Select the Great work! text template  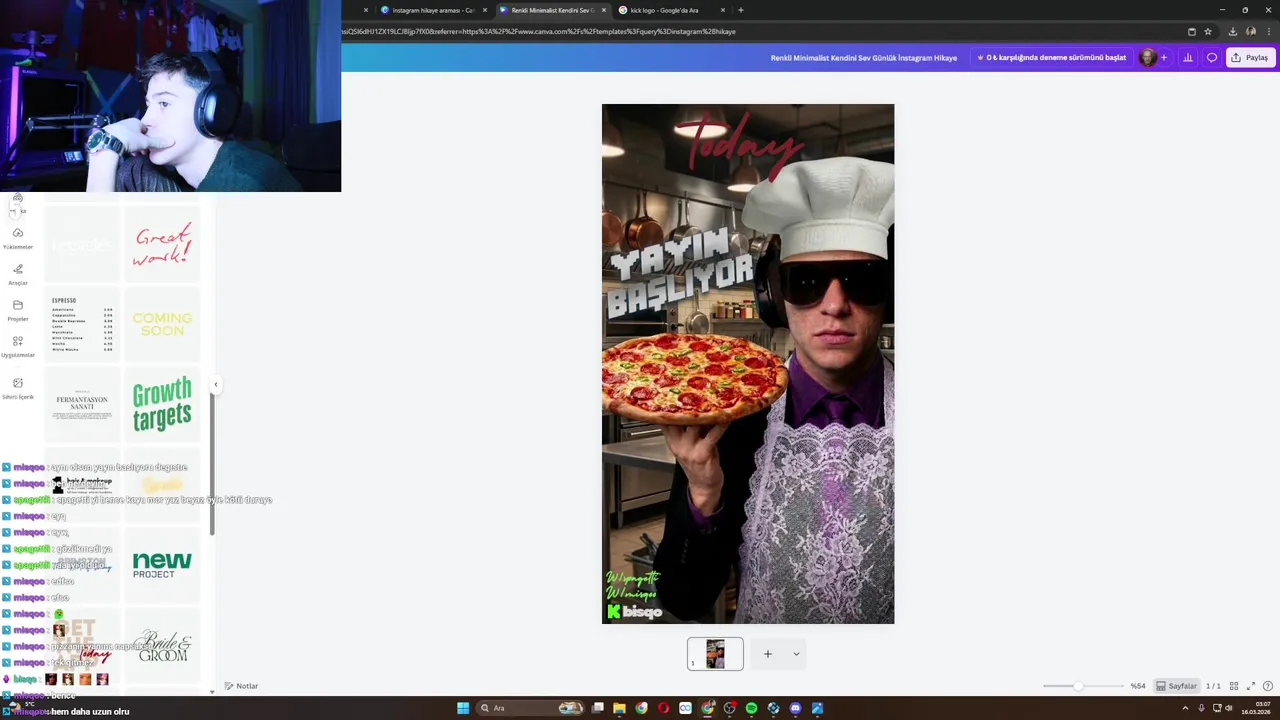pyautogui.click(x=162, y=244)
